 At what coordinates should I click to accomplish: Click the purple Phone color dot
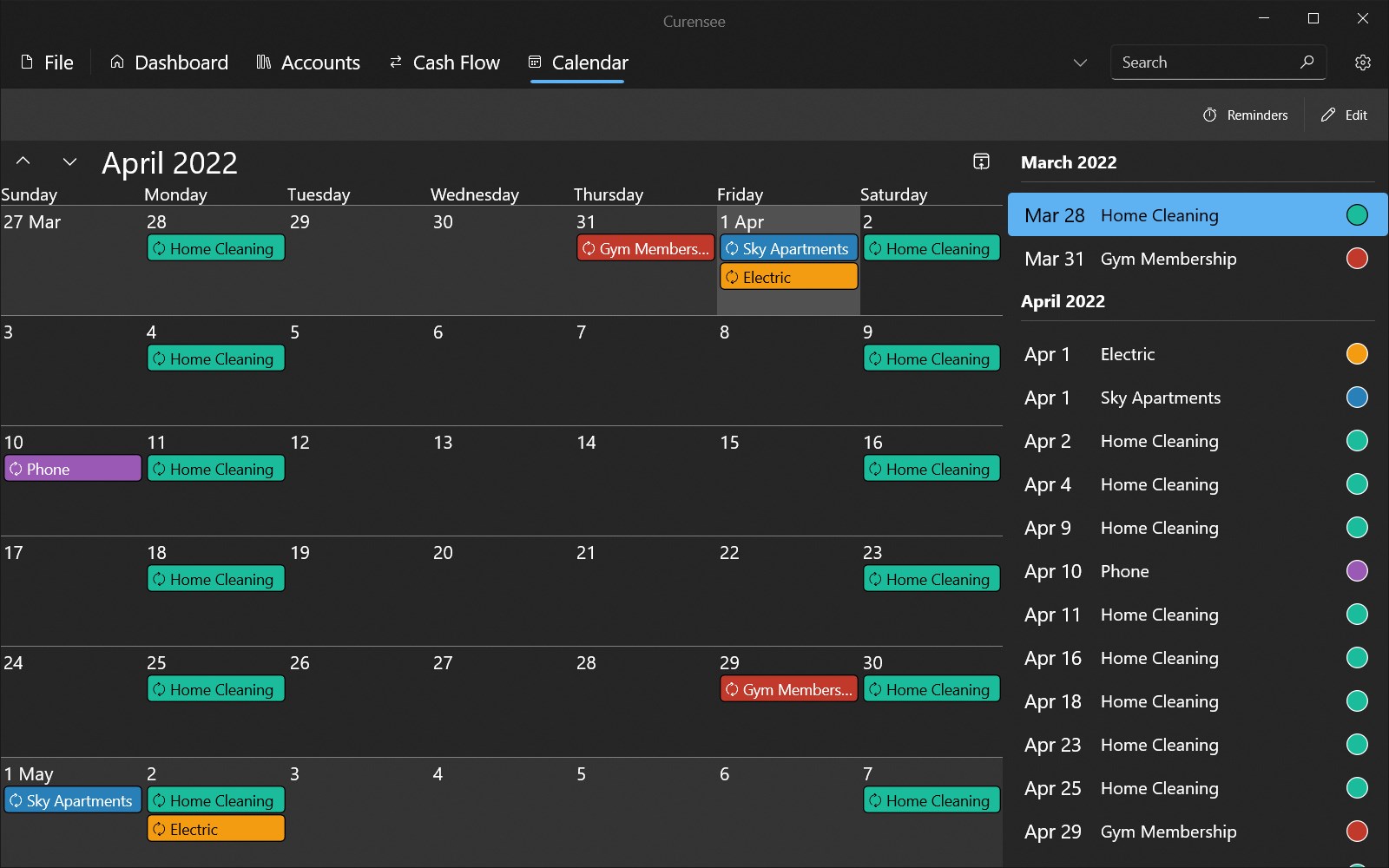[x=1357, y=571]
